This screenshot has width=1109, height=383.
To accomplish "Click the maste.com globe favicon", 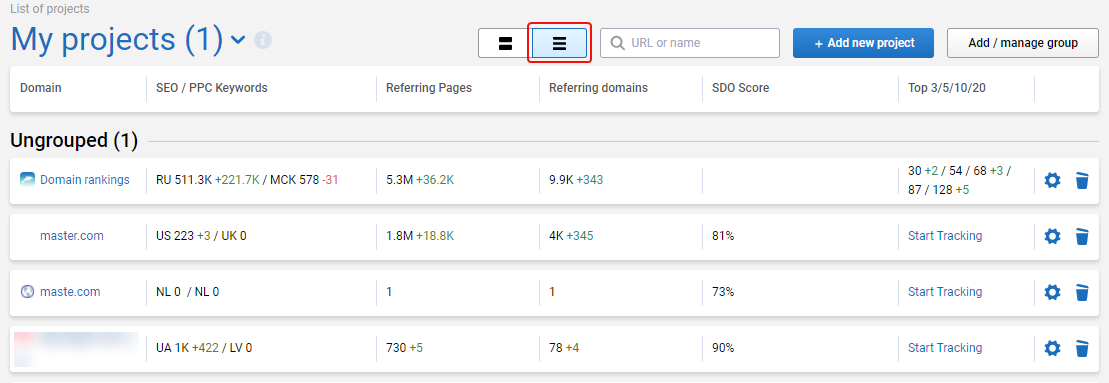I will [x=27, y=291].
